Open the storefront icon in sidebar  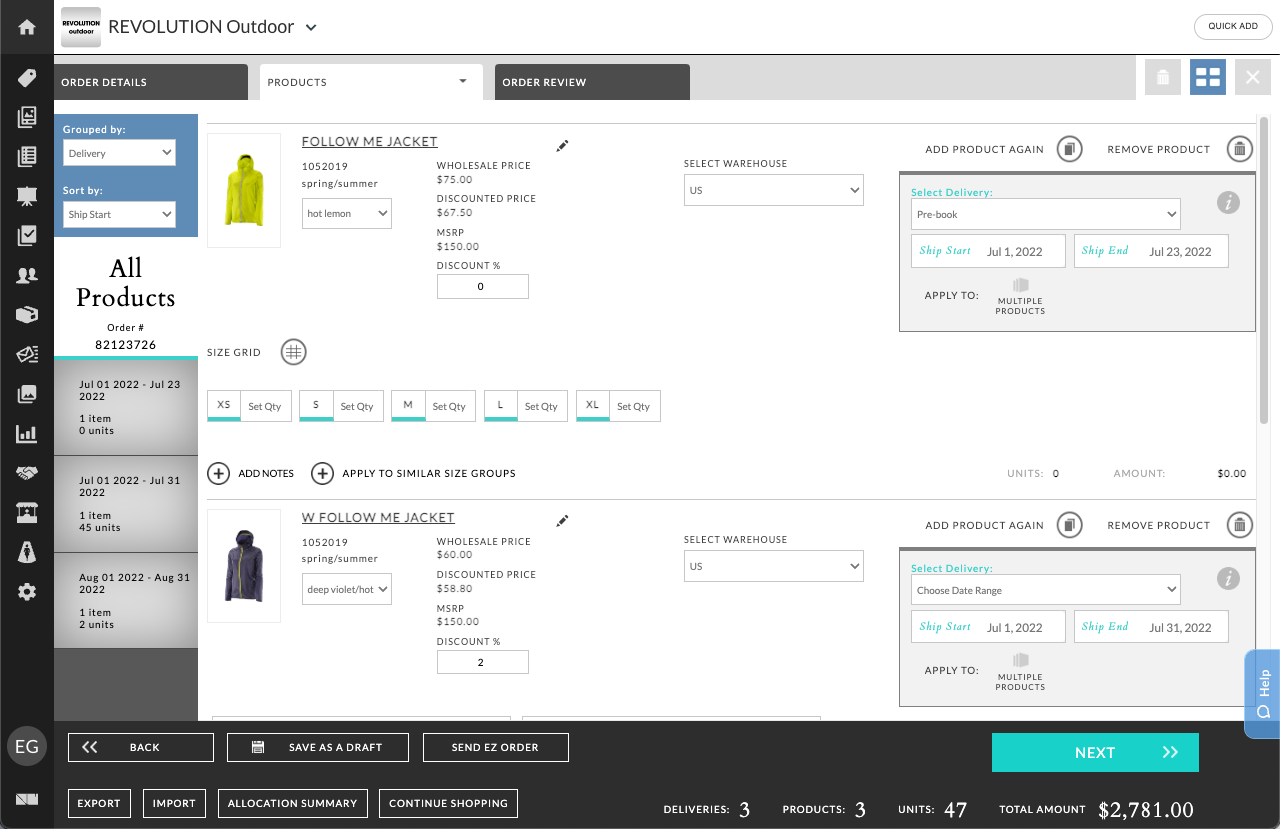(27, 513)
